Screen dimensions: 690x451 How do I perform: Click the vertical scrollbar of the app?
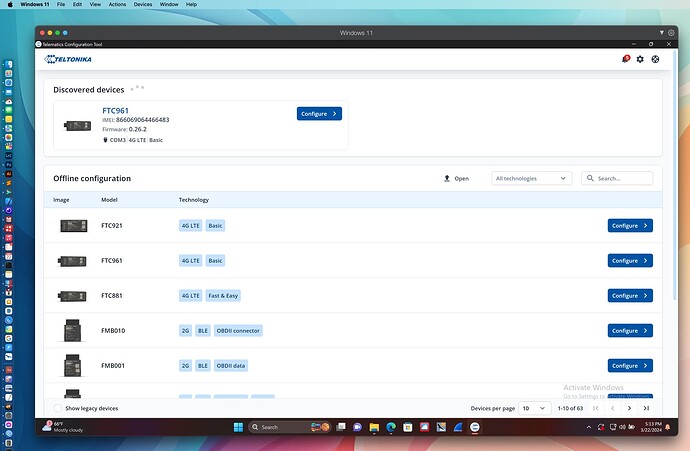click(675, 176)
